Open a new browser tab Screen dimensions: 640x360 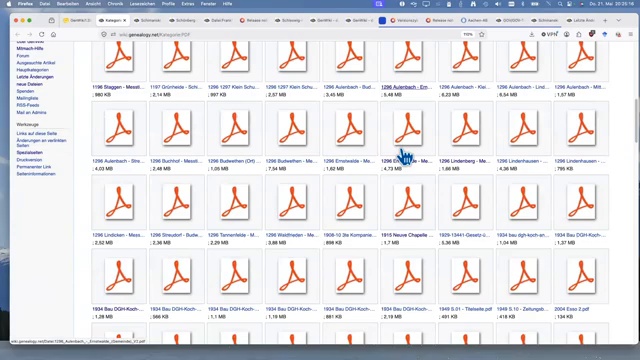(605, 20)
